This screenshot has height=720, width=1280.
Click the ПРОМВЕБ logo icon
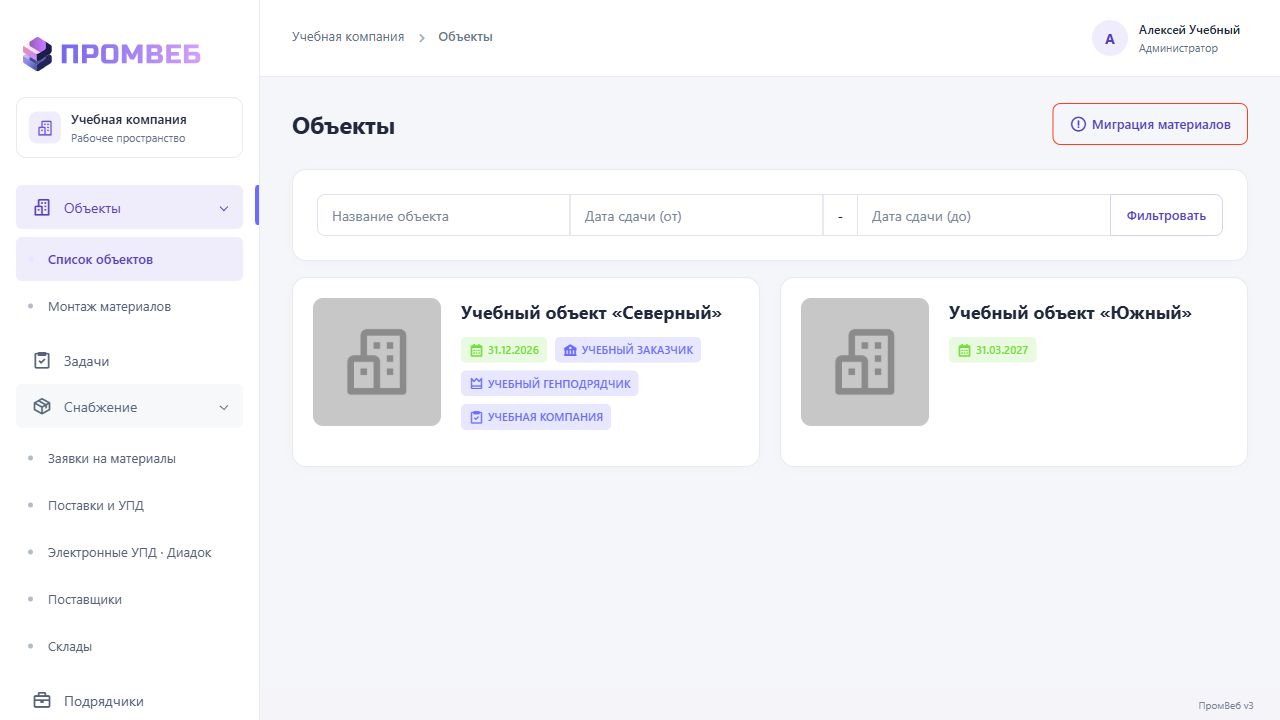pyautogui.click(x=37, y=54)
